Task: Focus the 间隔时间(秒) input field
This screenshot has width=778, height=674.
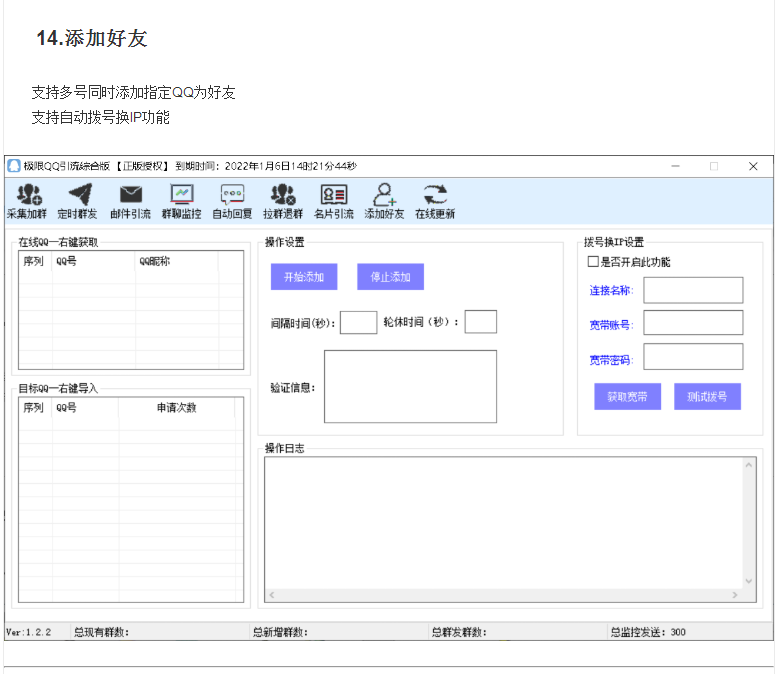Action: 358,323
